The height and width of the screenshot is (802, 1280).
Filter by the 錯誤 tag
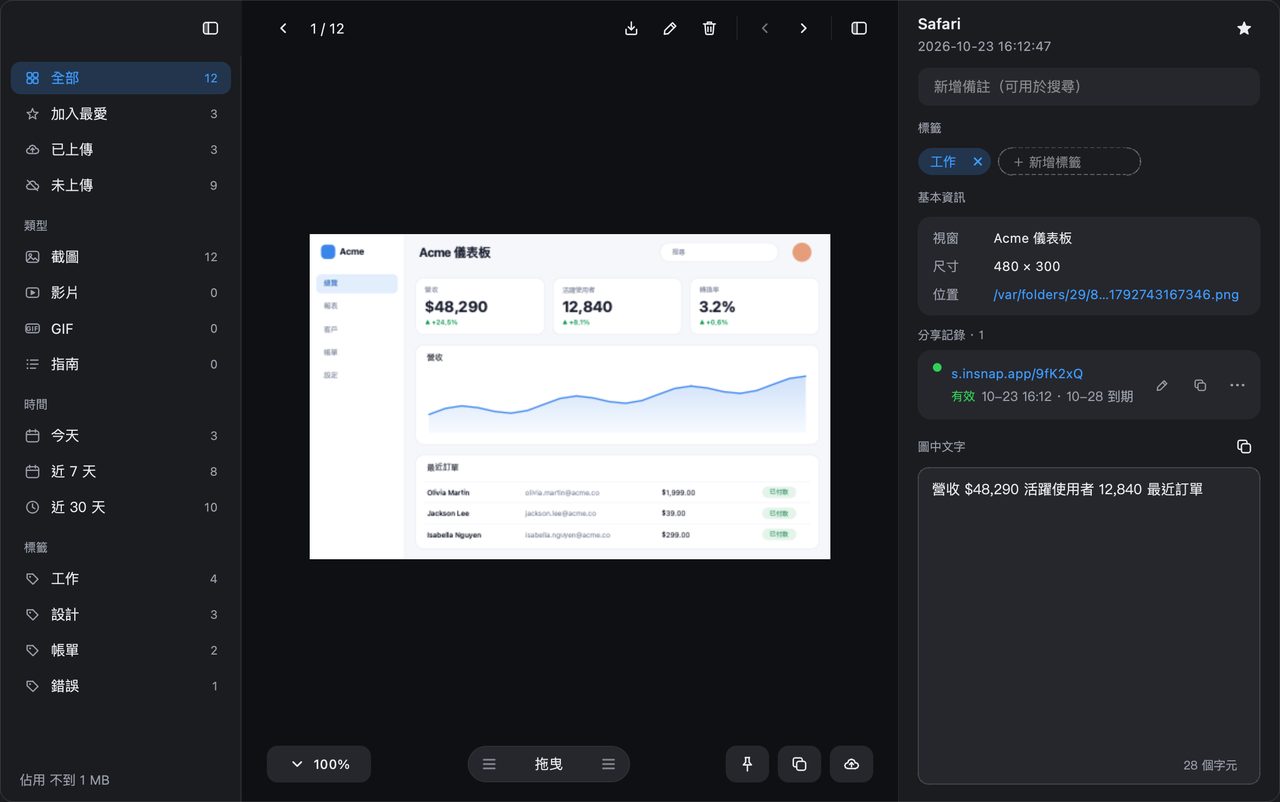(x=121, y=686)
